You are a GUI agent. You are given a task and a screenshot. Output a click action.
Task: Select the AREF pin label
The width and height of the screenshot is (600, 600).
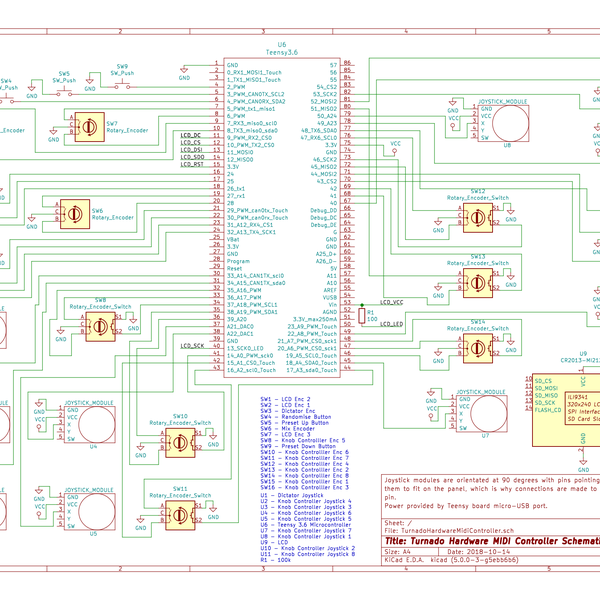coord(330,290)
